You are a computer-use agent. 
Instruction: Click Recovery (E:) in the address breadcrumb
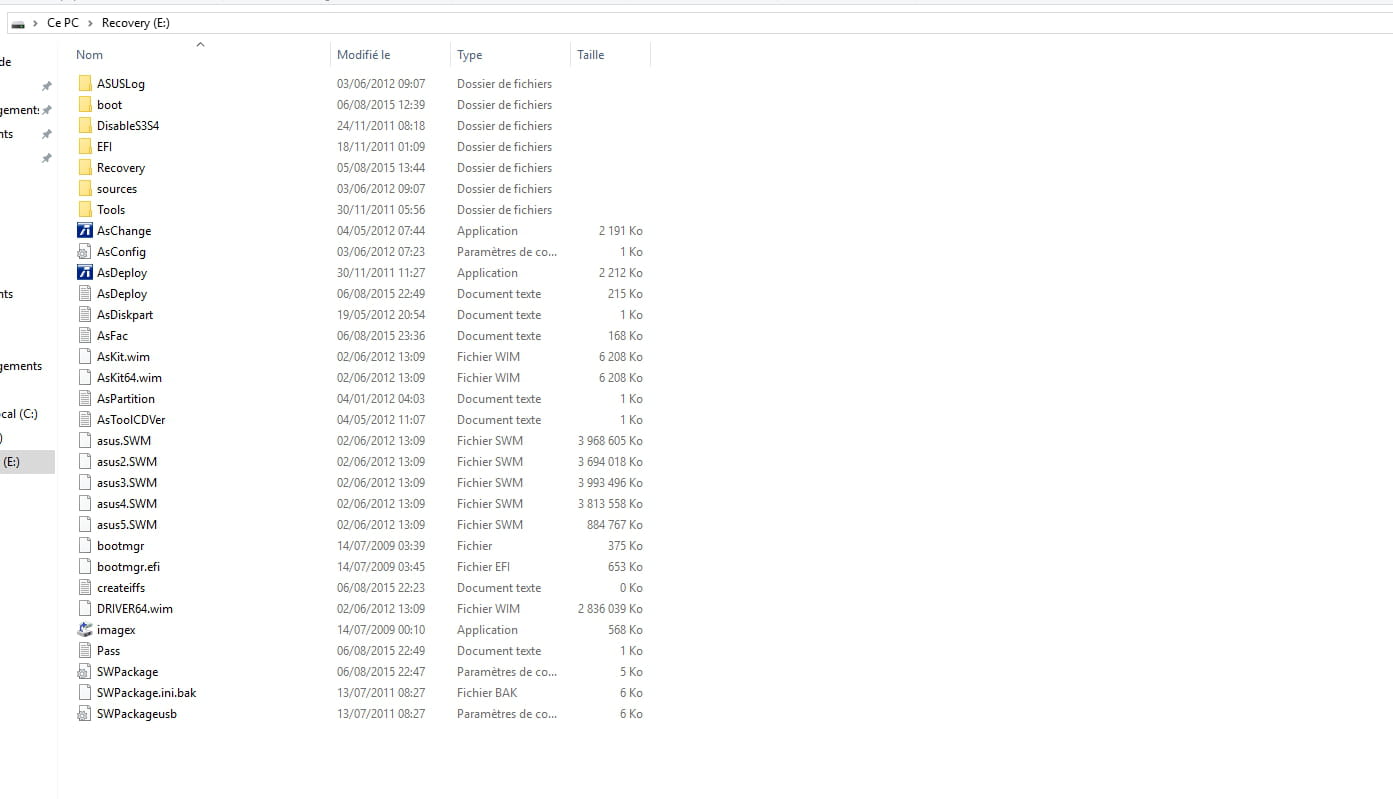coord(136,23)
